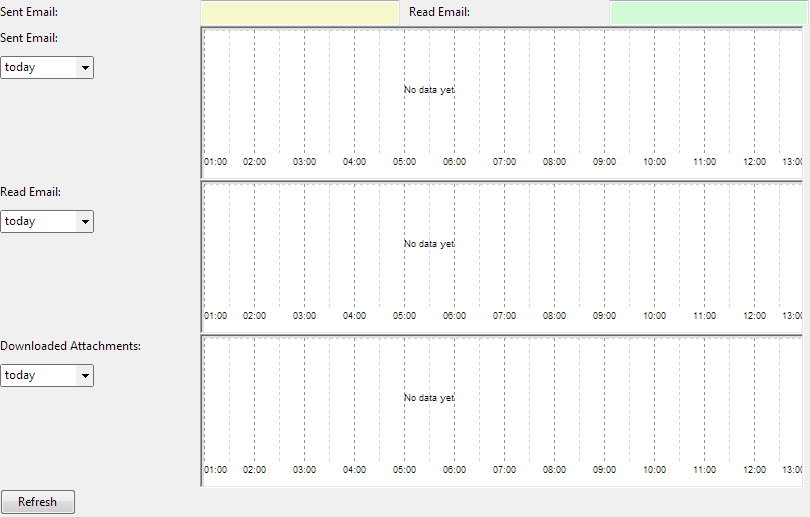Click the Read Email label beside green field
This screenshot has height=517, width=810.
click(440, 12)
